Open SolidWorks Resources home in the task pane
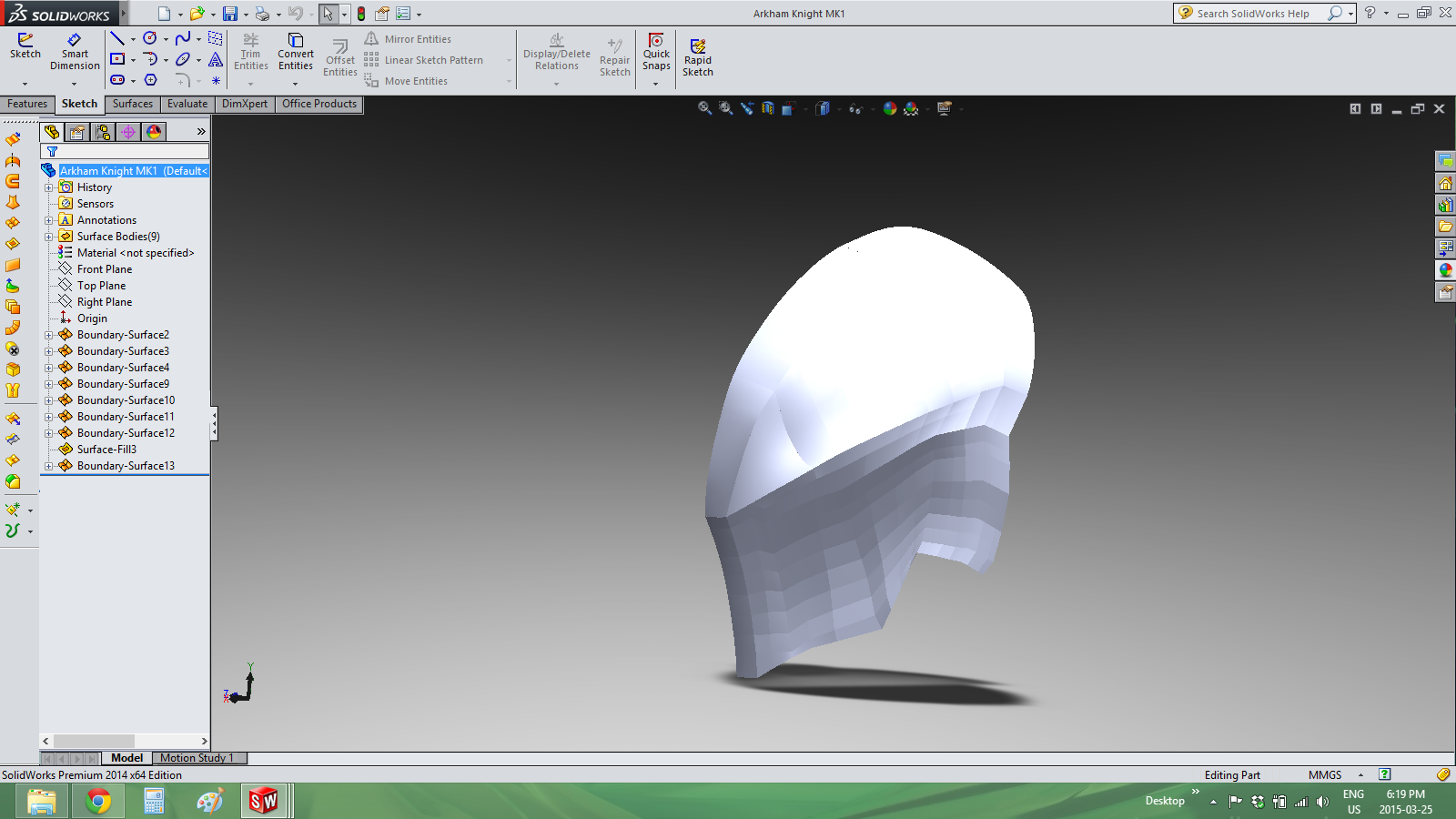 coord(1445,183)
